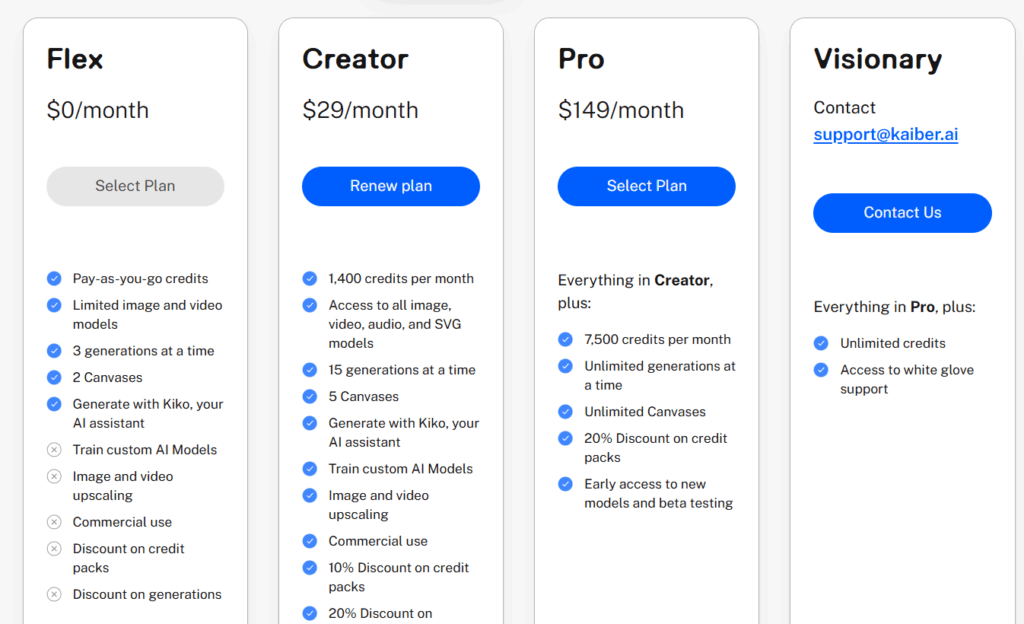Click the check icon beside 2 Canvases
This screenshot has width=1024, height=624.
pyautogui.click(x=54, y=377)
